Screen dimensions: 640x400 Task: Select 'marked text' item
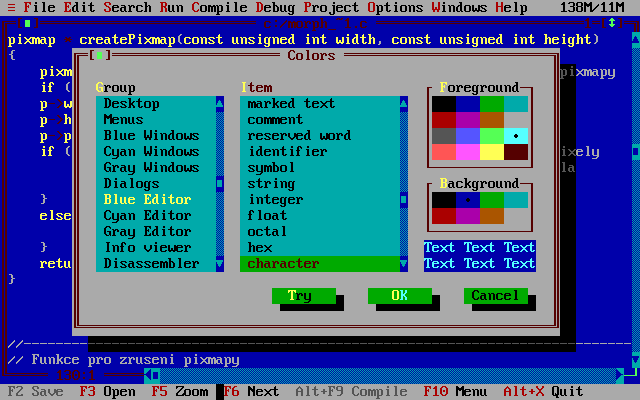[x=320, y=104]
